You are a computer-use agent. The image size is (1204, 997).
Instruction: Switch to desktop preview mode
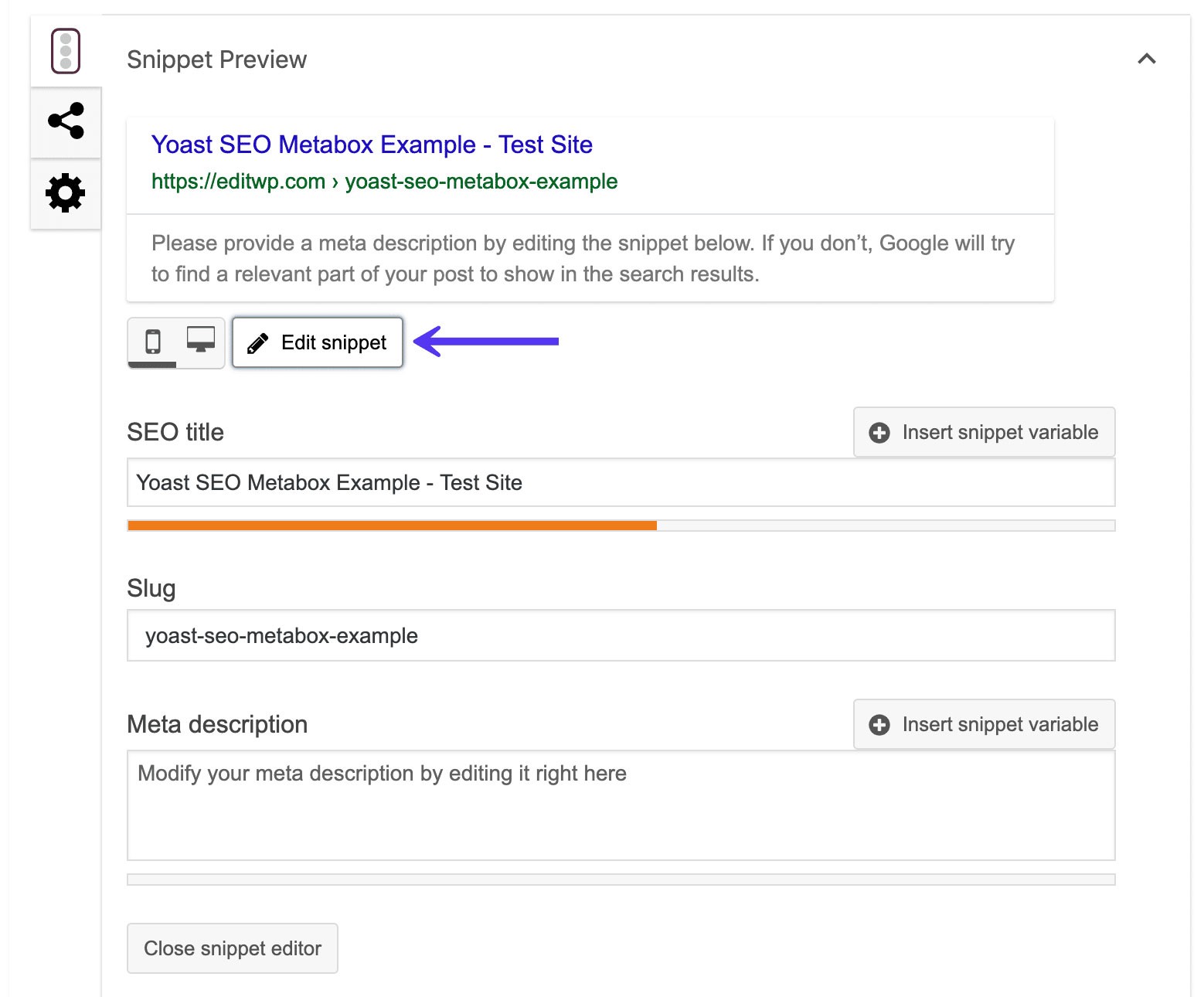click(x=201, y=340)
